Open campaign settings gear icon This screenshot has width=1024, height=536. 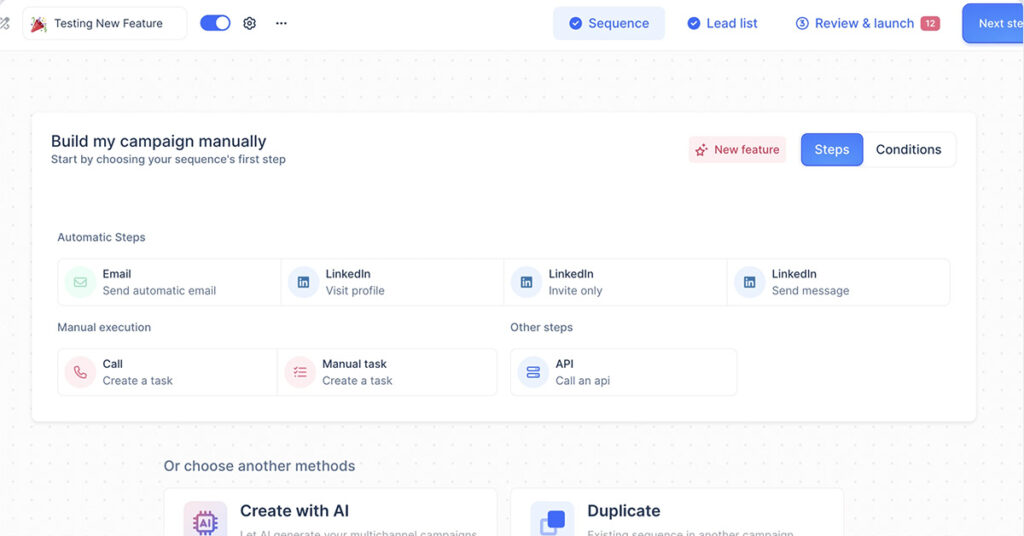click(250, 23)
